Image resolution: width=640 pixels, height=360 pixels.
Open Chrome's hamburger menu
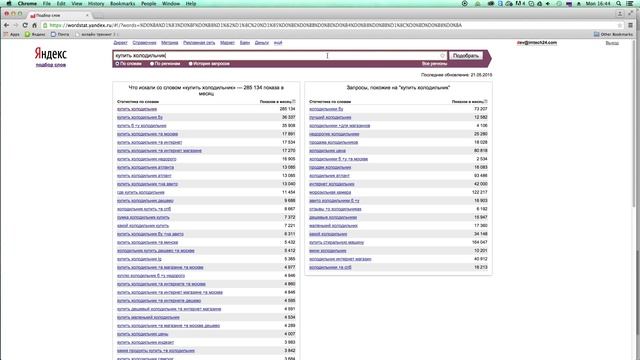[631, 25]
